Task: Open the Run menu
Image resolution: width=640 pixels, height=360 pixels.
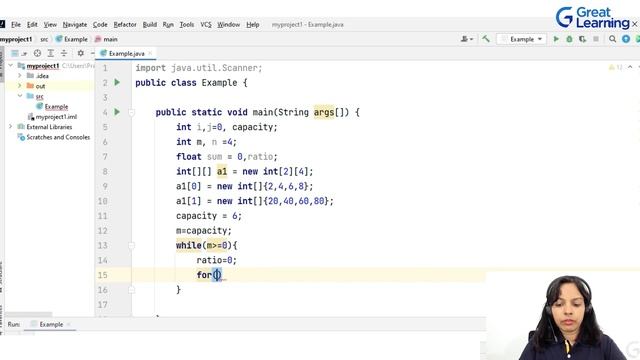Action: point(168,24)
